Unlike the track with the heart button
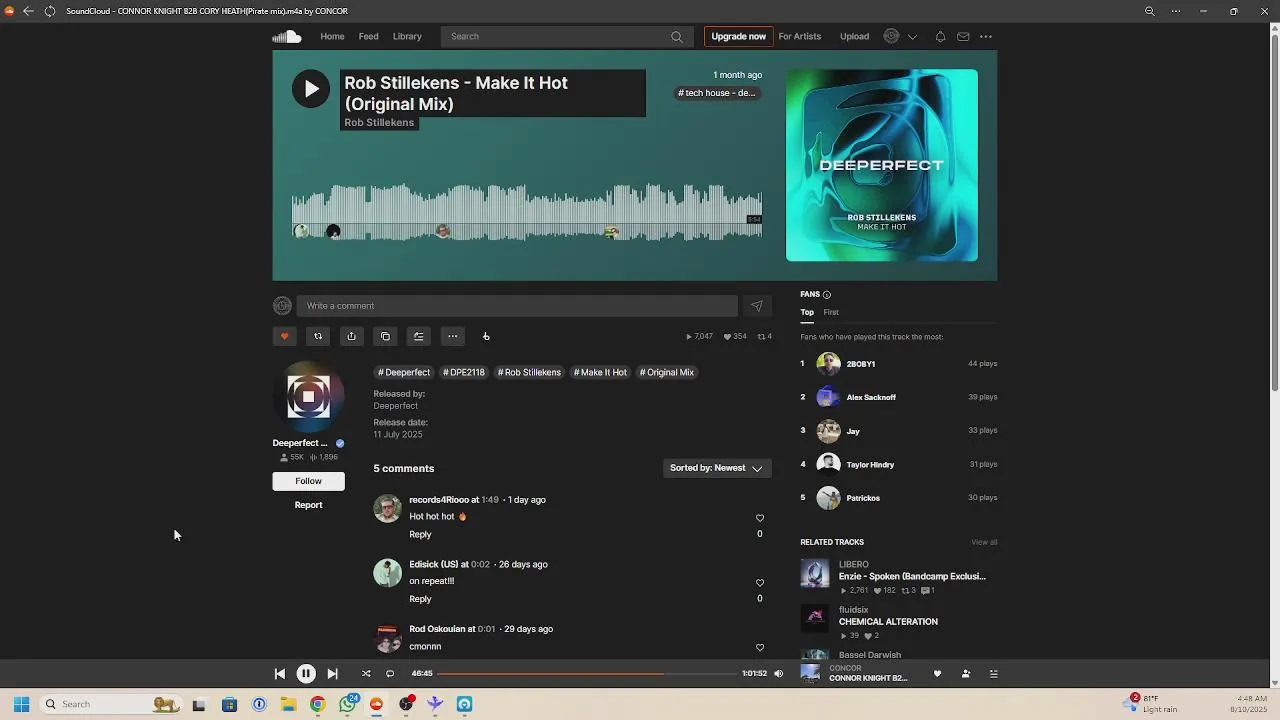 tap(284, 337)
